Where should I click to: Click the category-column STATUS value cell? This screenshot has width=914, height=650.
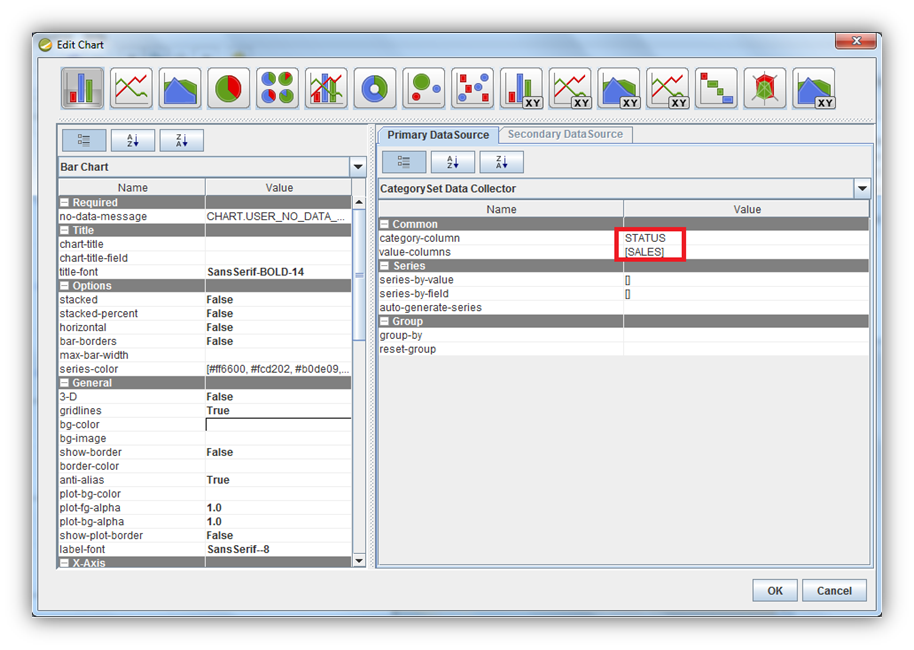click(x=650, y=238)
